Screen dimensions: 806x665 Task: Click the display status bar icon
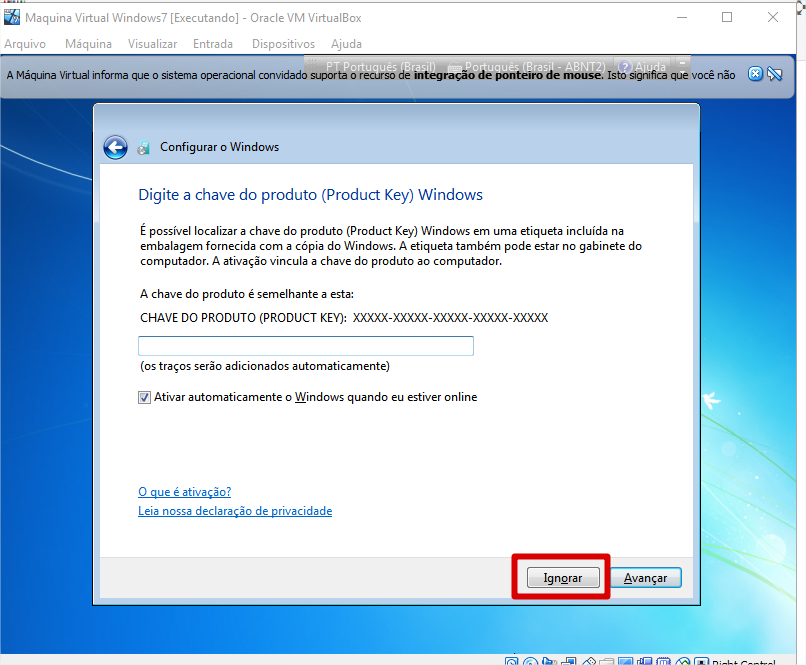coord(626,661)
